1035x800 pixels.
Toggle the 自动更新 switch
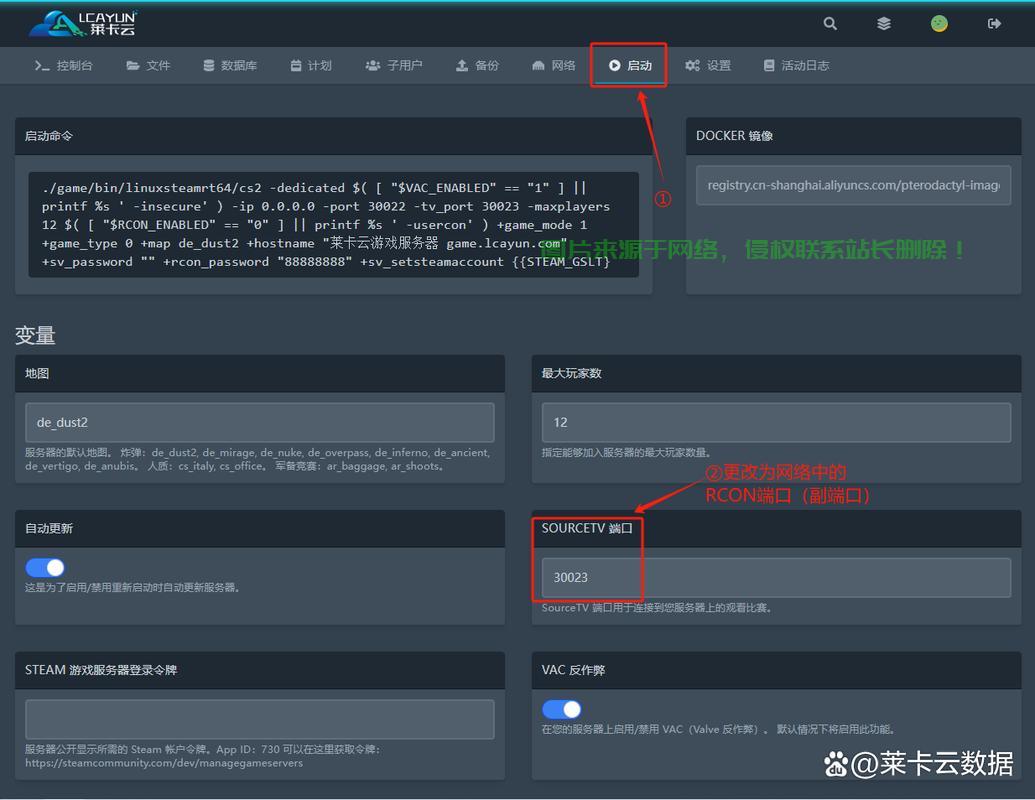pyautogui.click(x=45, y=567)
